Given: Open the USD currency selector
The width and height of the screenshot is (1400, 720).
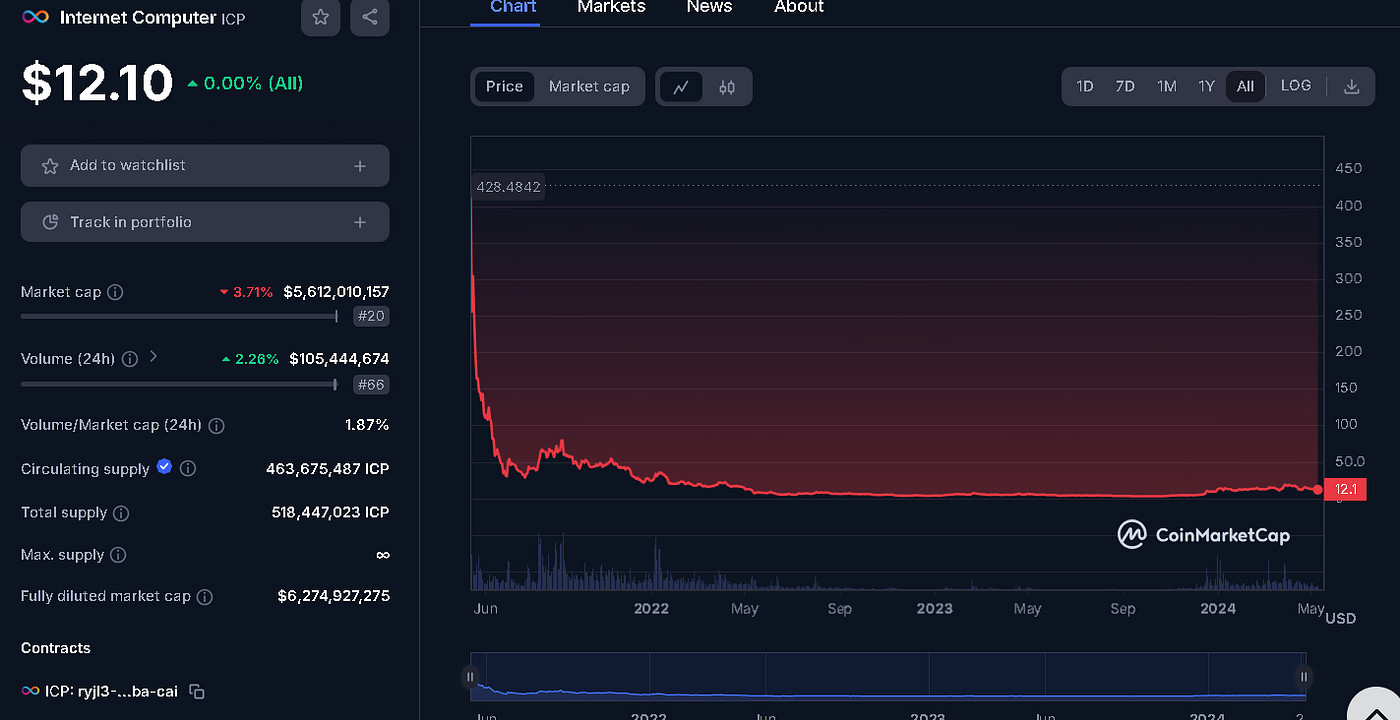Looking at the screenshot, I should (1340, 618).
